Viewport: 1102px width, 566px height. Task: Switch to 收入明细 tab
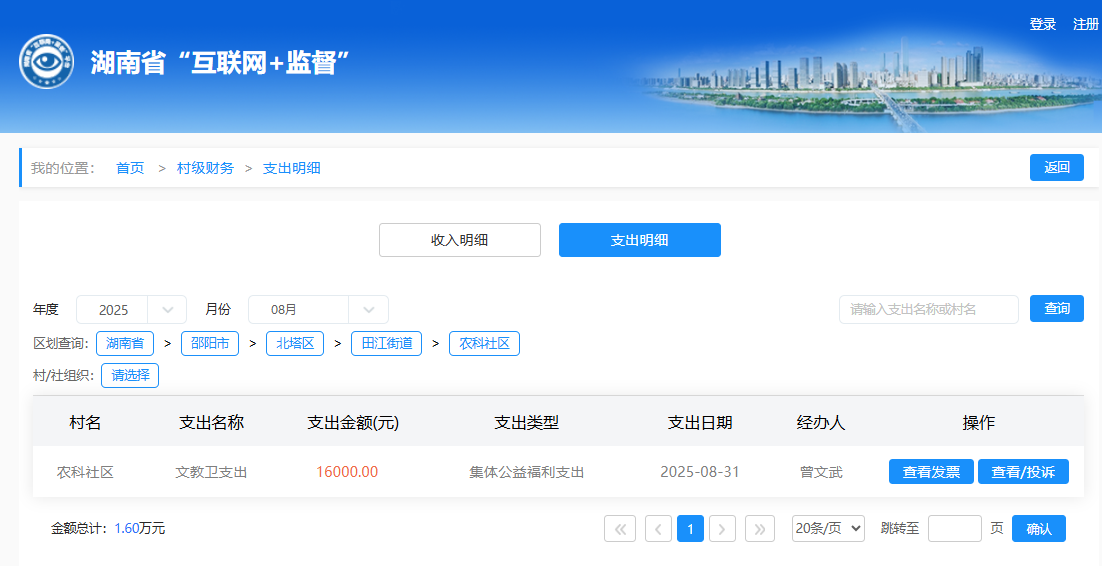point(460,240)
